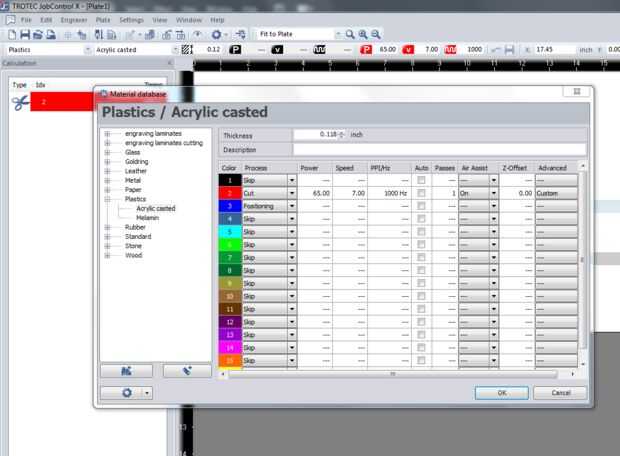Click the black P engrave power icon
620x456 pixels.
coord(235,49)
